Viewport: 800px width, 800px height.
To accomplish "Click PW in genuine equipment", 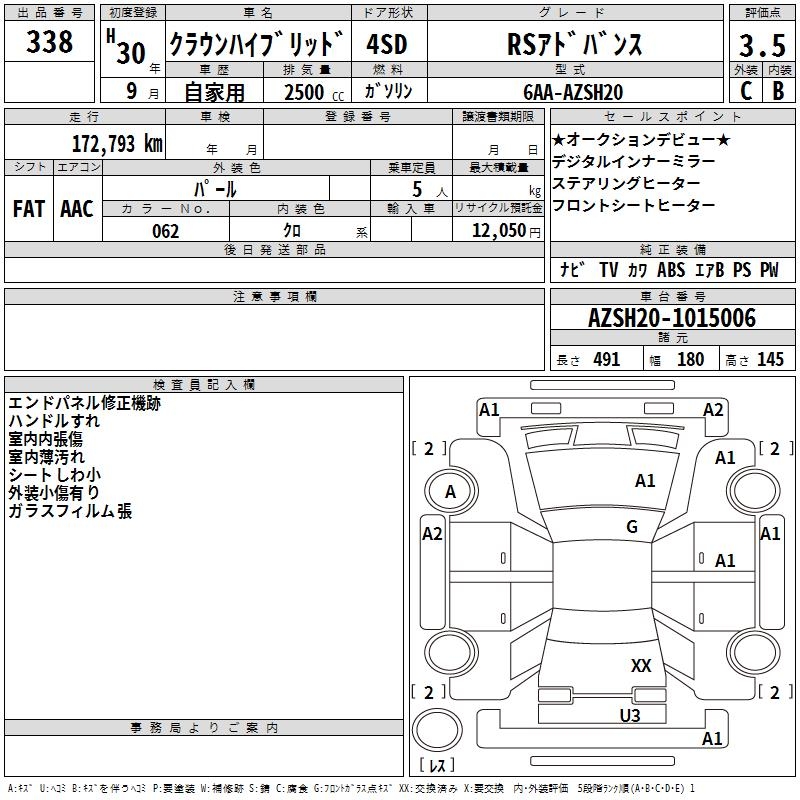I will click(x=769, y=269).
